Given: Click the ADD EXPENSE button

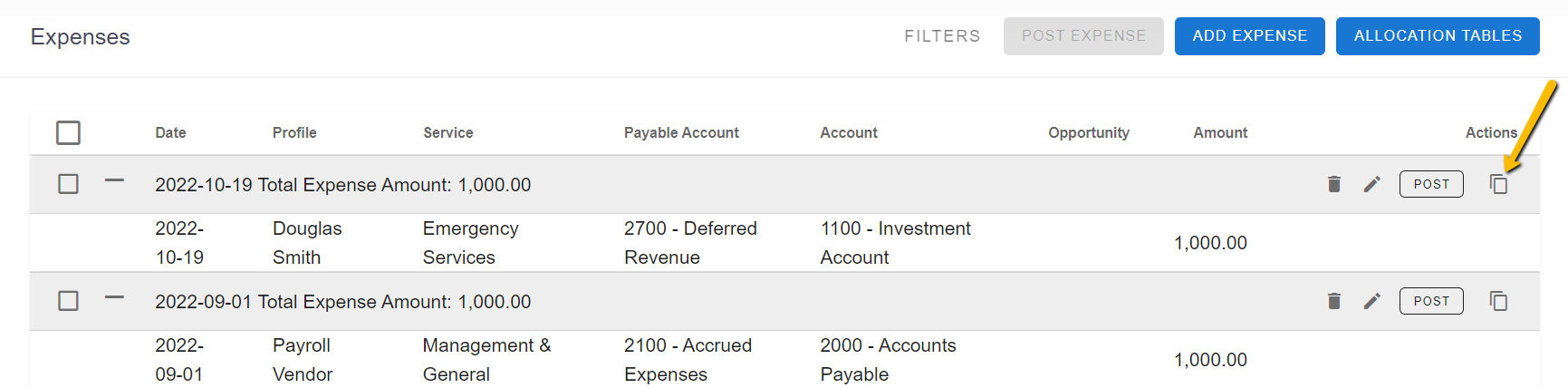Looking at the screenshot, I should 1250,36.
